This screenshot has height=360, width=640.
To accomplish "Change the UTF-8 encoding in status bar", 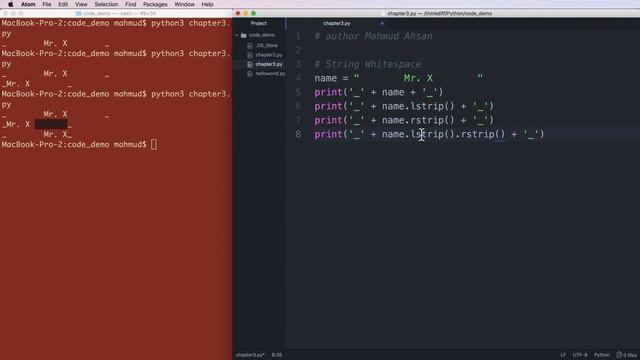I will click(x=580, y=355).
